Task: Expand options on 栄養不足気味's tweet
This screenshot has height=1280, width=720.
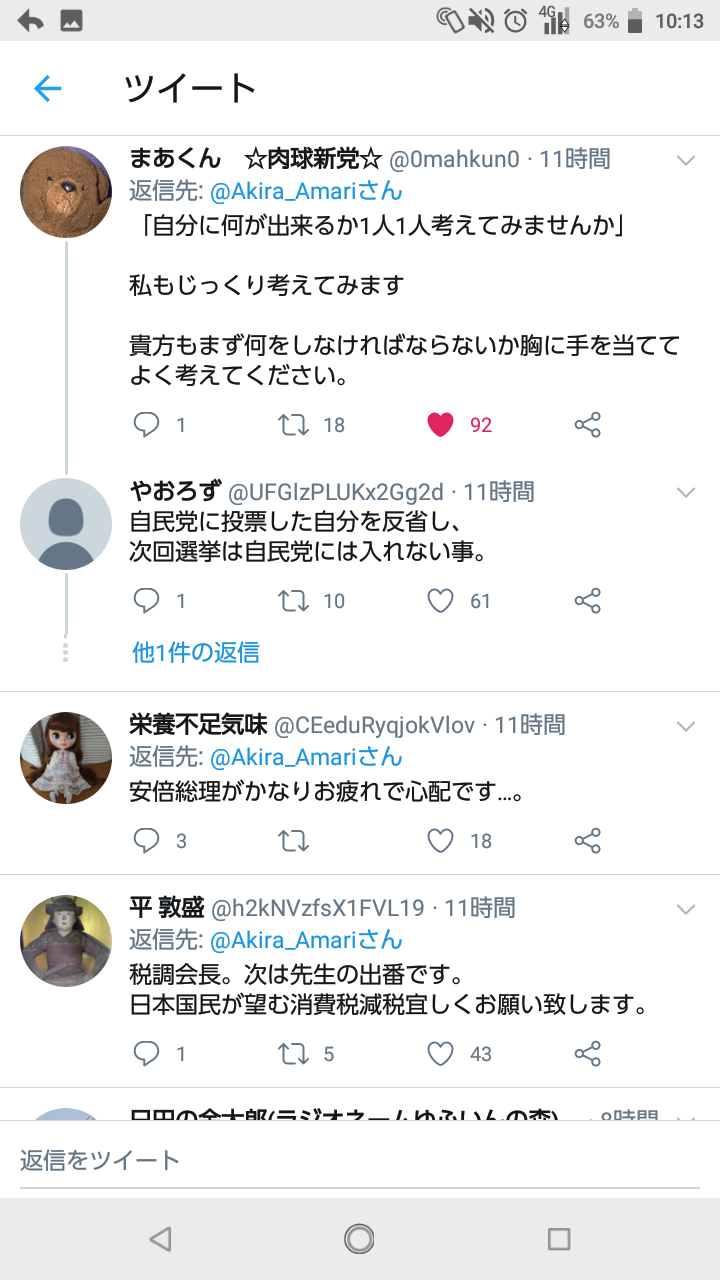Action: (686, 725)
